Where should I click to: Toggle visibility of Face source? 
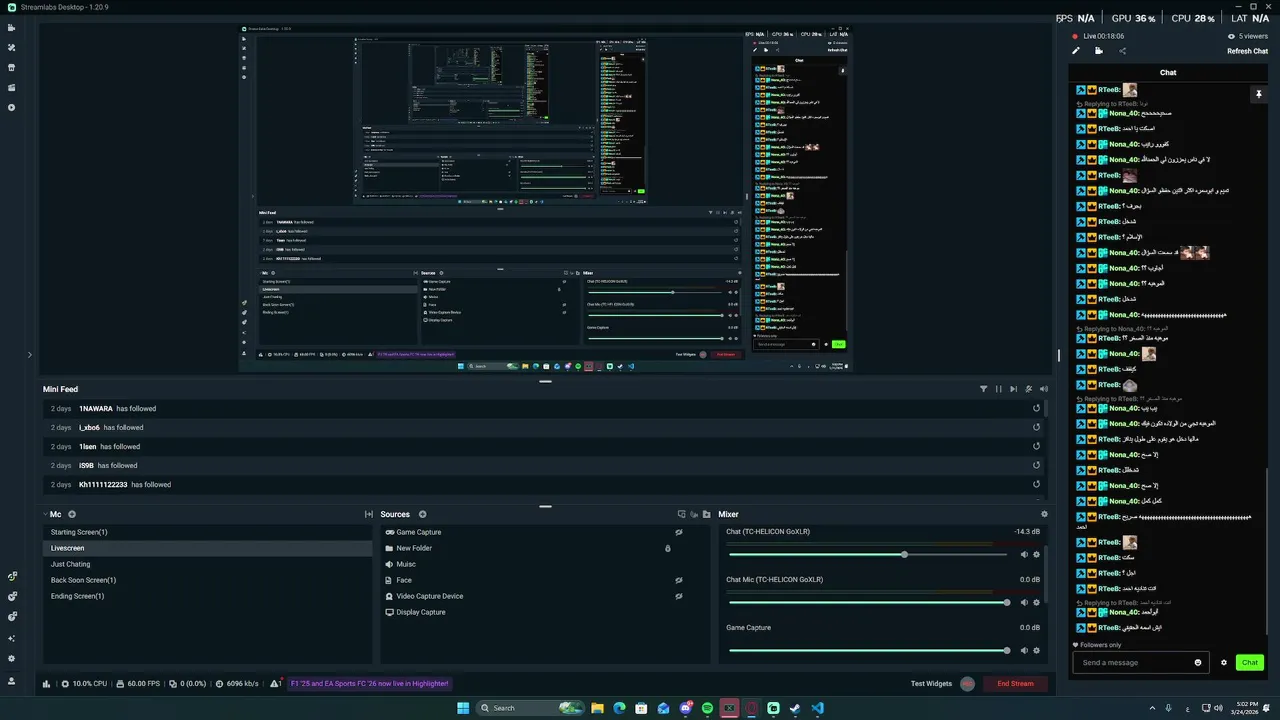tap(678, 580)
